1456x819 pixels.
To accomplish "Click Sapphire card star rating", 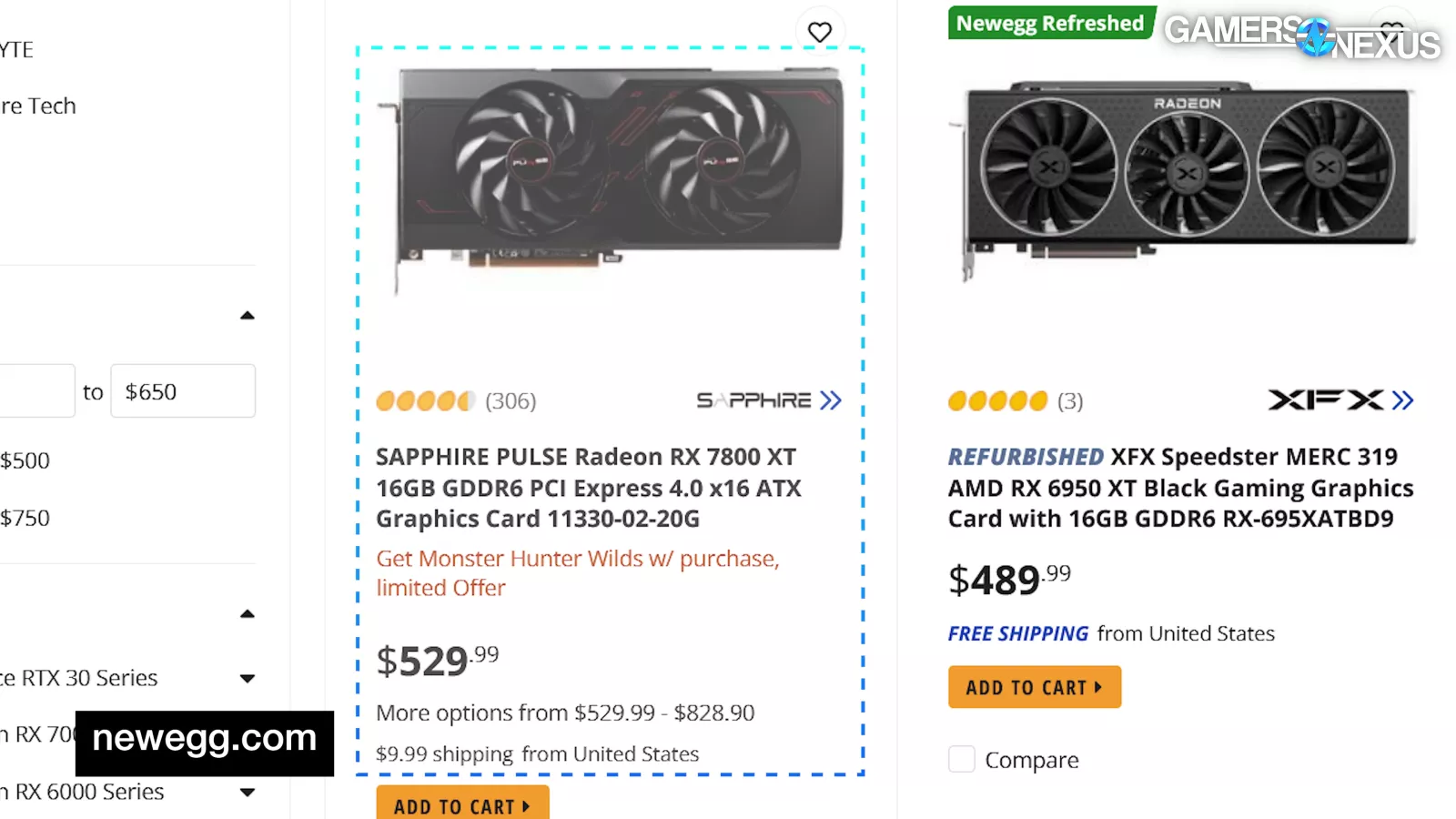I will click(425, 401).
